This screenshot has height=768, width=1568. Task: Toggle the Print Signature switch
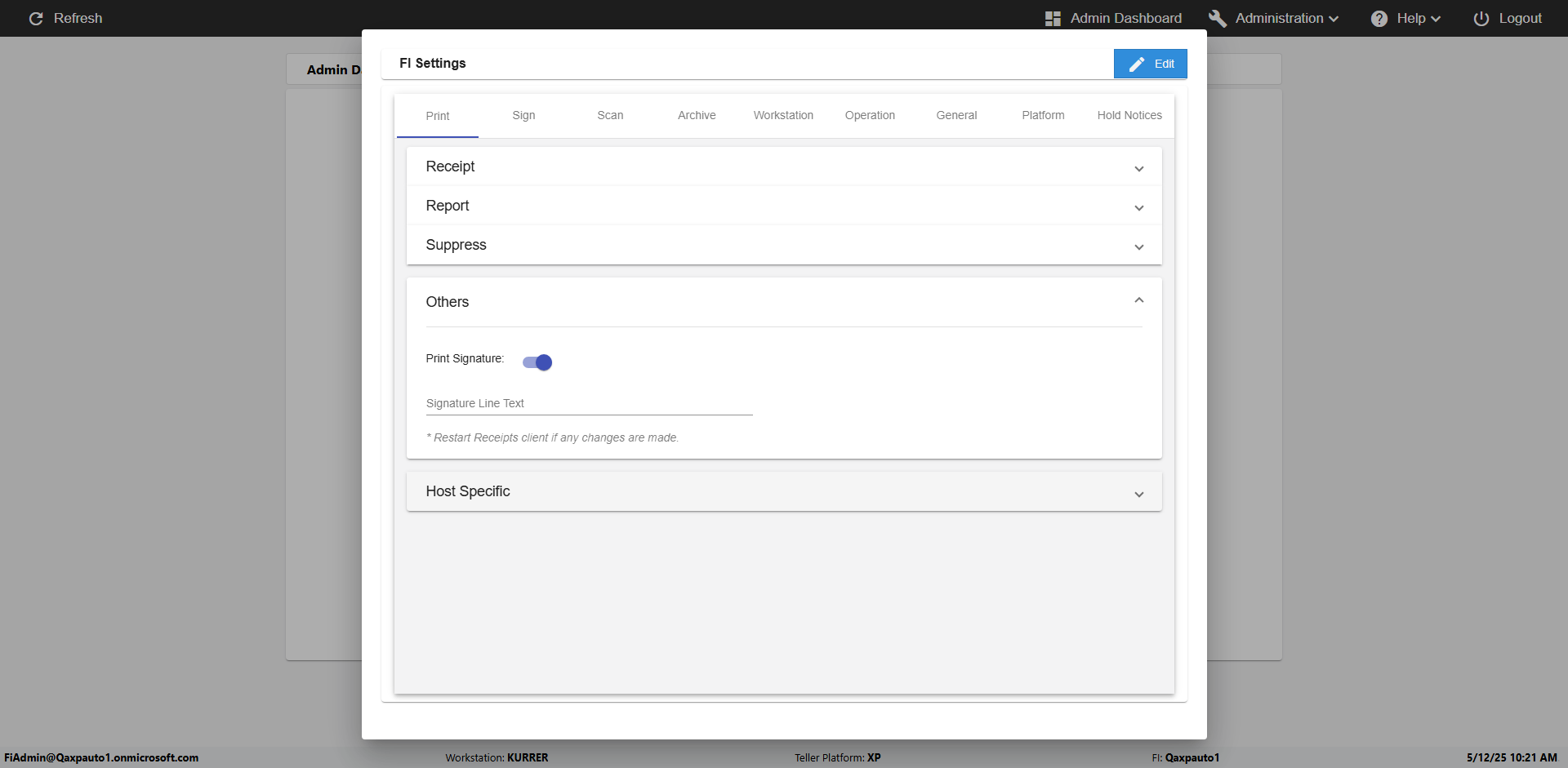coord(537,362)
